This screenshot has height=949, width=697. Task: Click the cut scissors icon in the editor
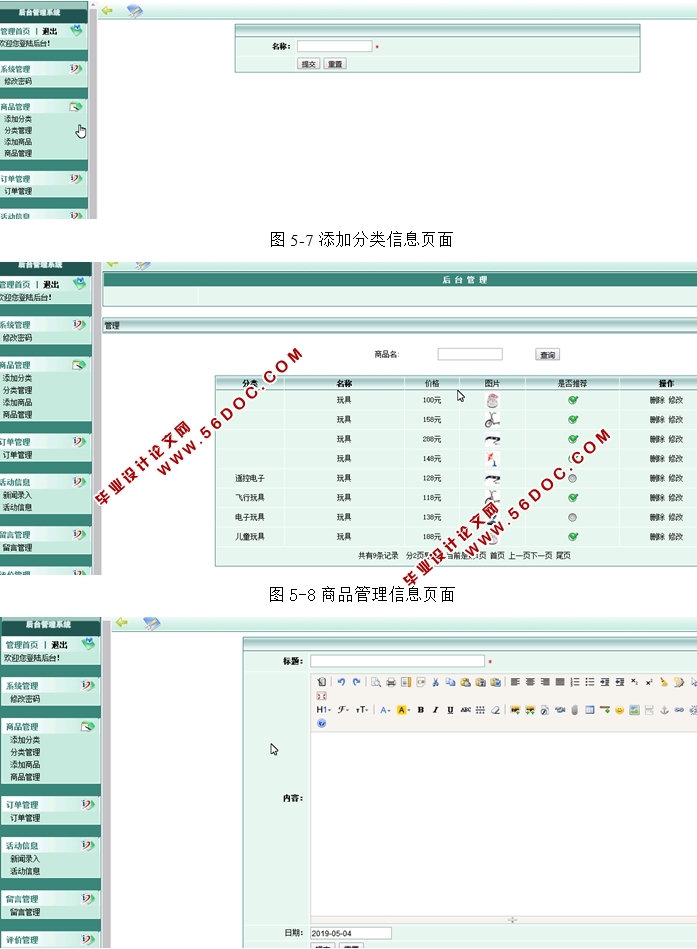(436, 682)
